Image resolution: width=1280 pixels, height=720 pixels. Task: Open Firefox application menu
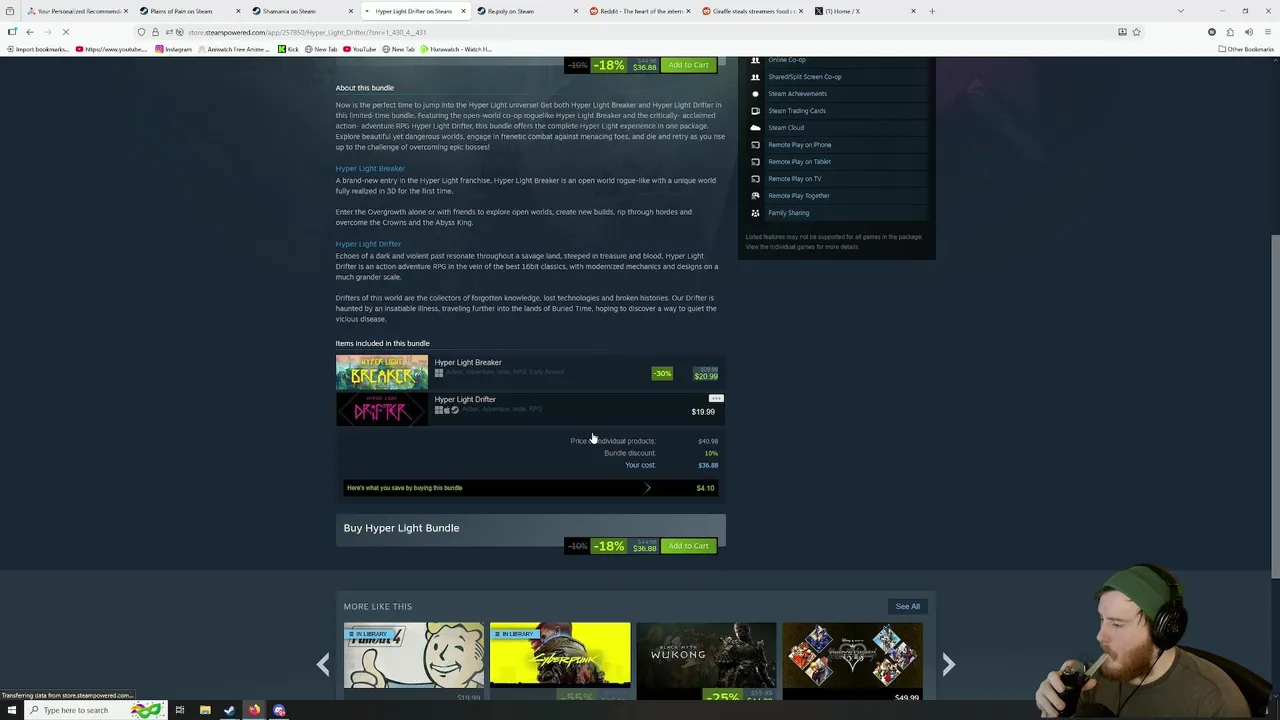click(x=1266, y=32)
